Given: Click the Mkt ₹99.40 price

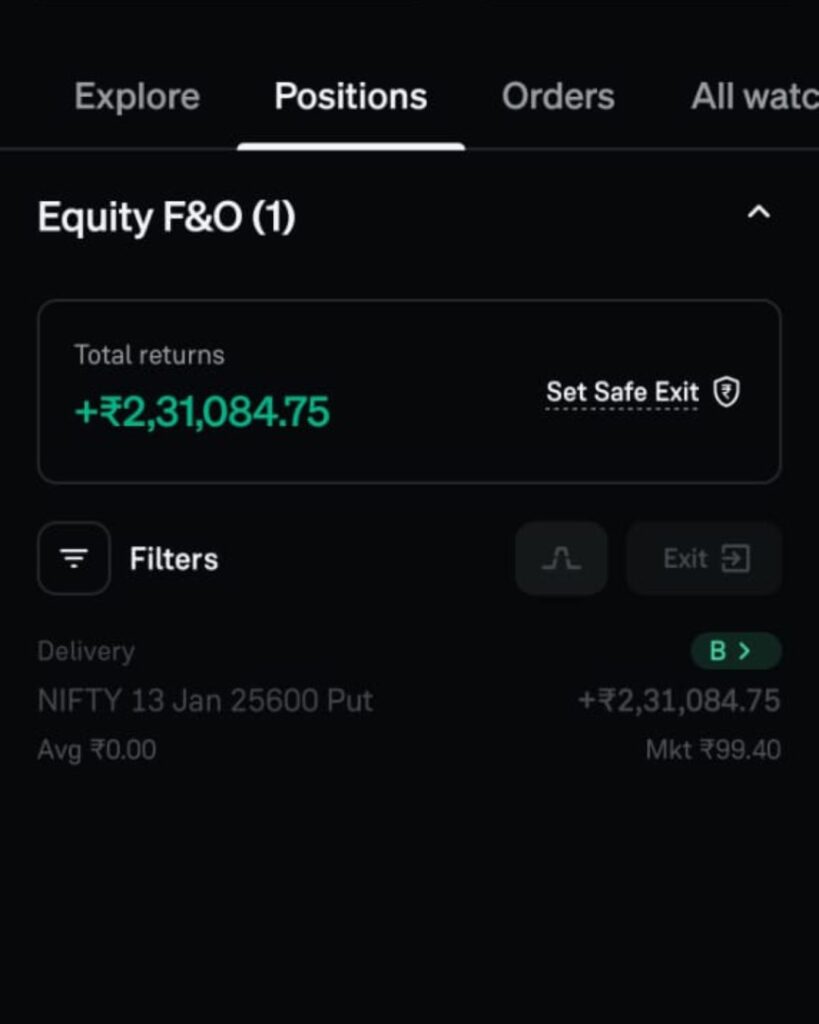Looking at the screenshot, I should pos(713,750).
